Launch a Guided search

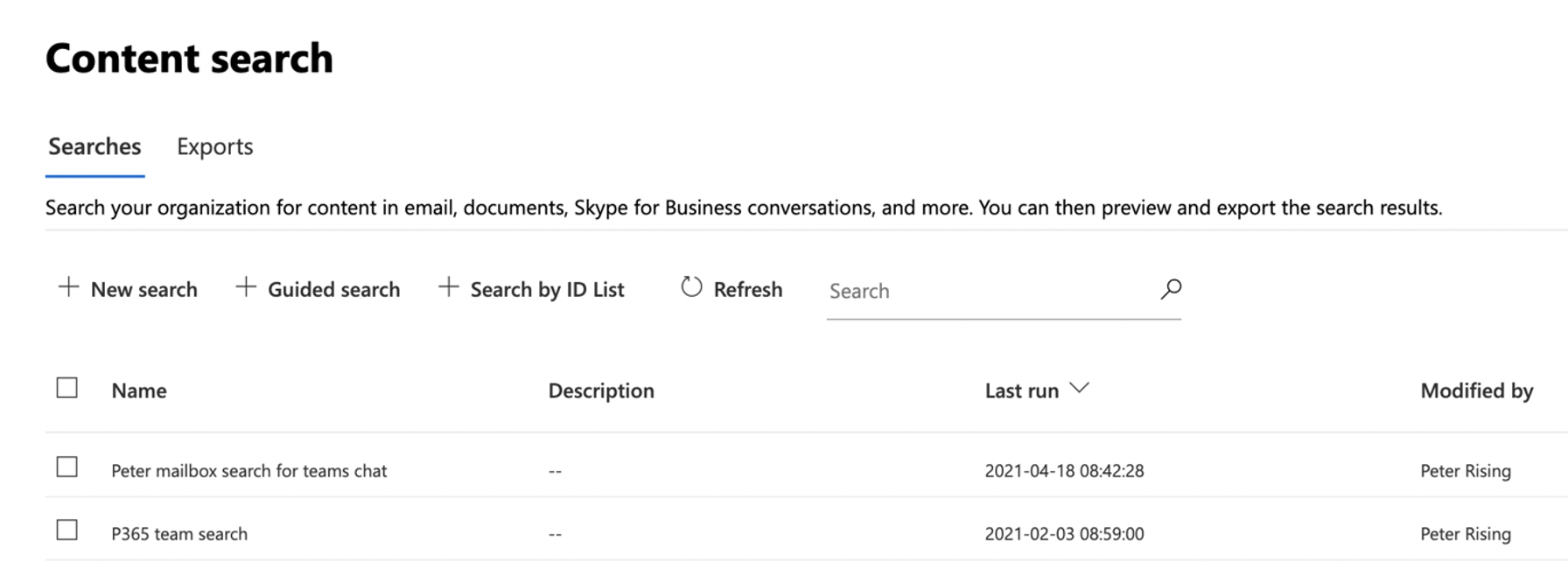tap(333, 290)
